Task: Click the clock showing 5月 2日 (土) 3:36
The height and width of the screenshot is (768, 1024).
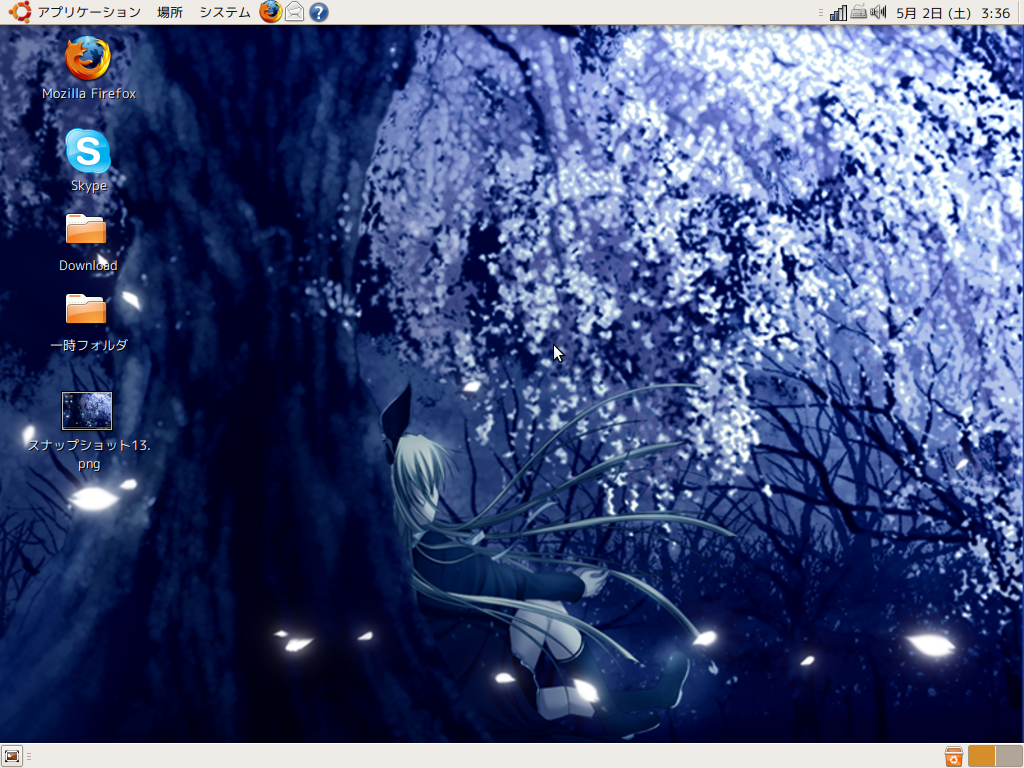Action: 953,12
